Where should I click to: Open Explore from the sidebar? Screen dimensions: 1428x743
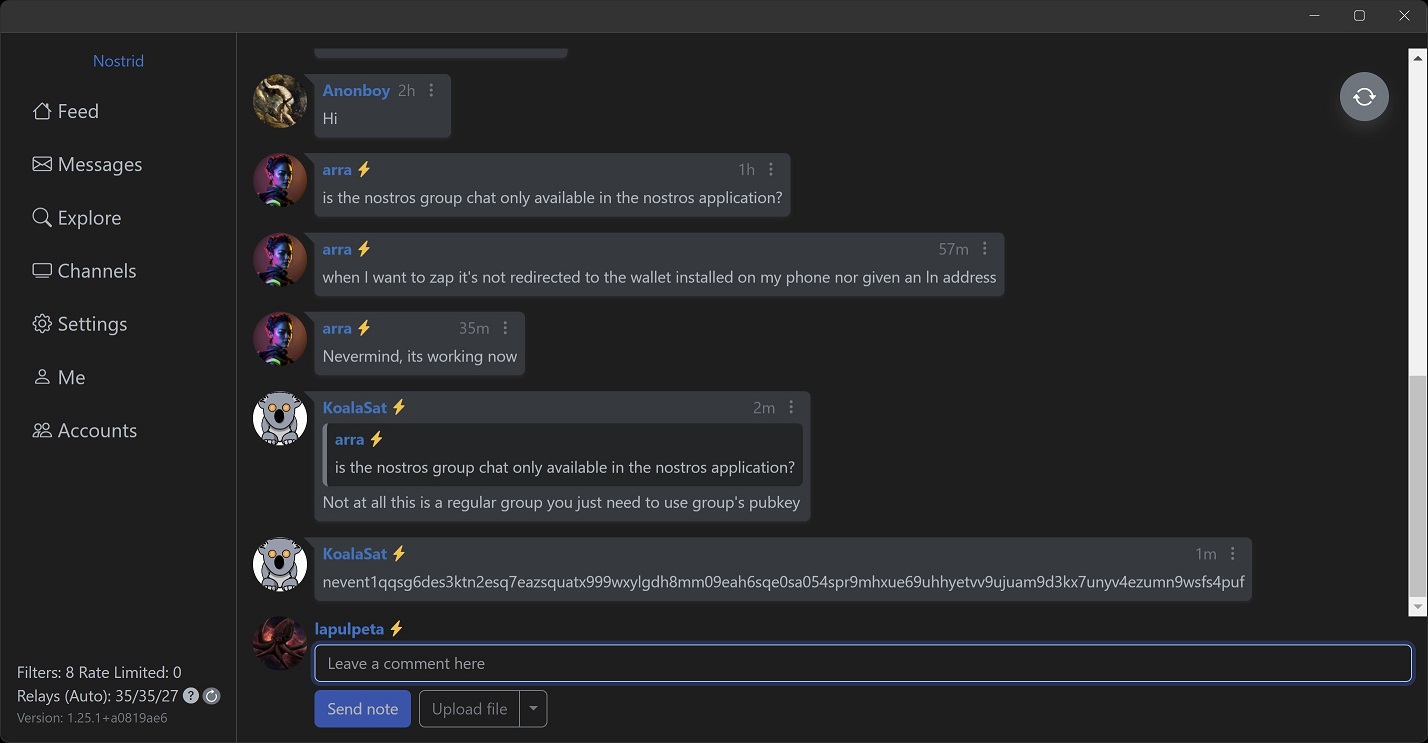(x=77, y=218)
